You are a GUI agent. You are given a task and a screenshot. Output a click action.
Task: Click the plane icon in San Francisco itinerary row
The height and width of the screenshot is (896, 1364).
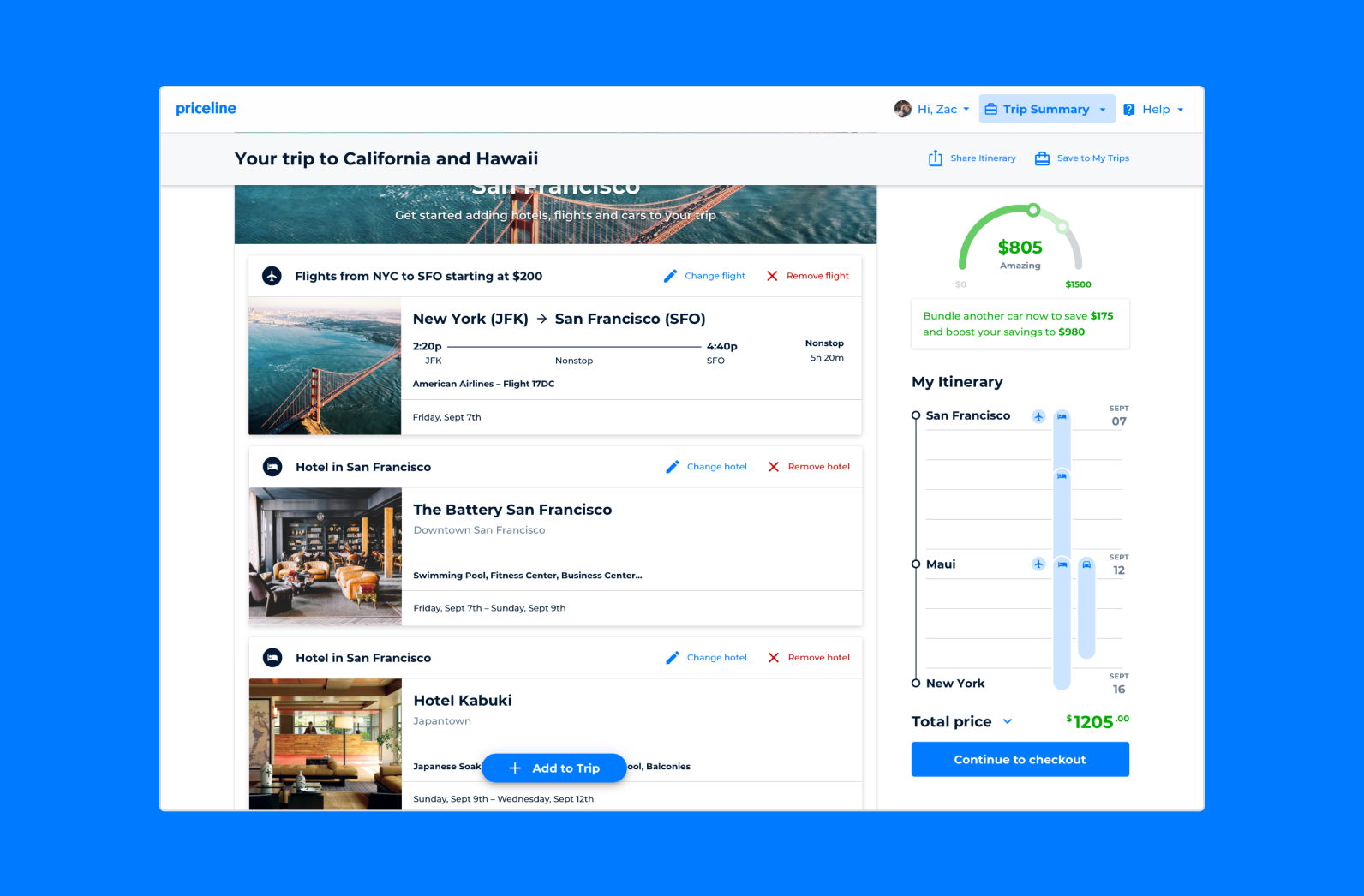coord(1038,416)
